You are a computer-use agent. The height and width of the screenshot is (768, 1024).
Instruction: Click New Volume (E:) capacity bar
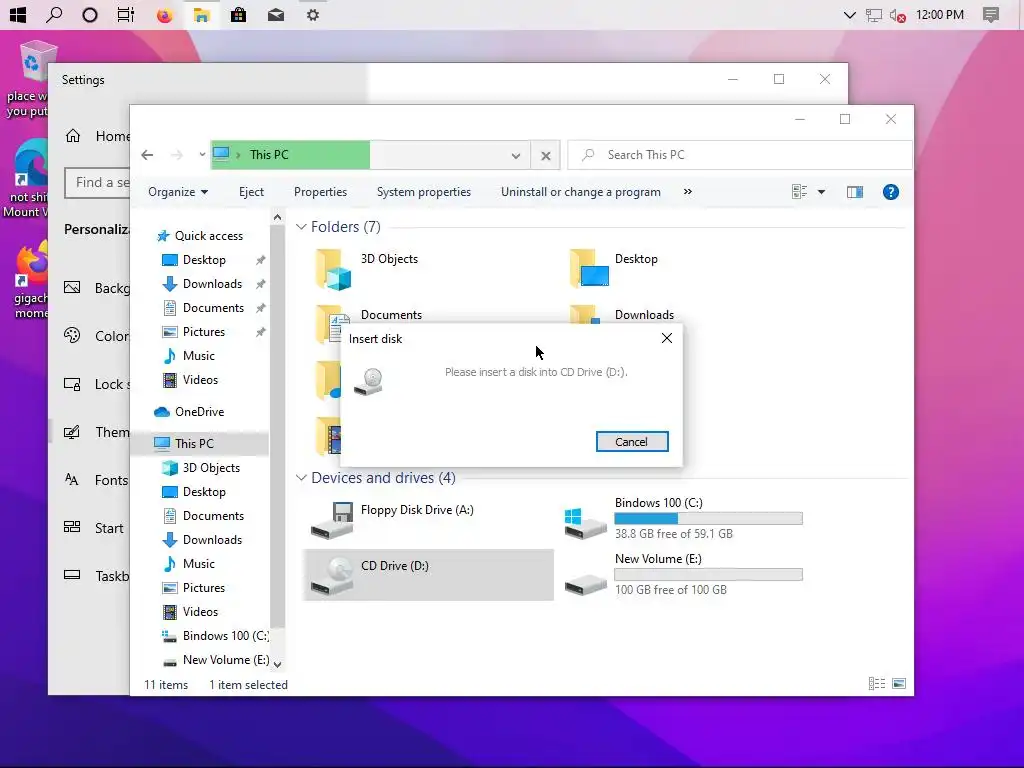point(708,575)
